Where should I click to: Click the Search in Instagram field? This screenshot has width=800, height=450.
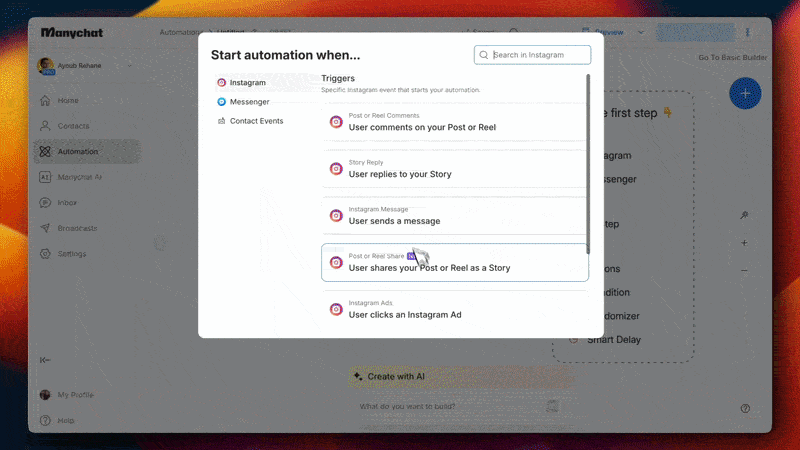click(532, 55)
